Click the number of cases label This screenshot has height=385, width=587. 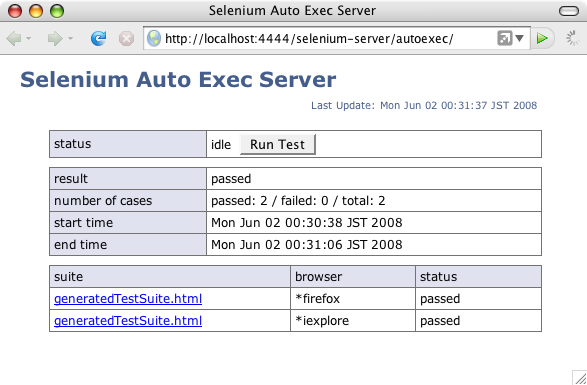tap(103, 201)
